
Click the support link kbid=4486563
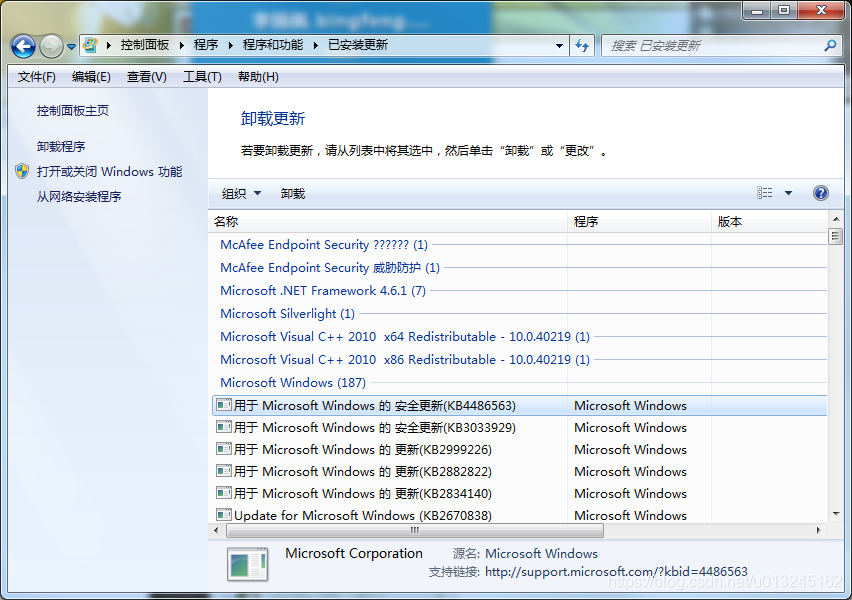(x=616, y=572)
